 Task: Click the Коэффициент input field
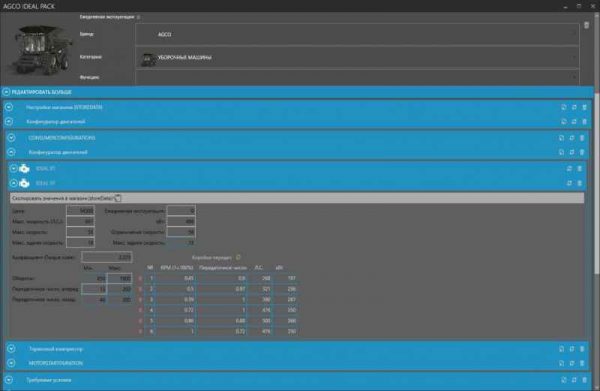[107, 257]
